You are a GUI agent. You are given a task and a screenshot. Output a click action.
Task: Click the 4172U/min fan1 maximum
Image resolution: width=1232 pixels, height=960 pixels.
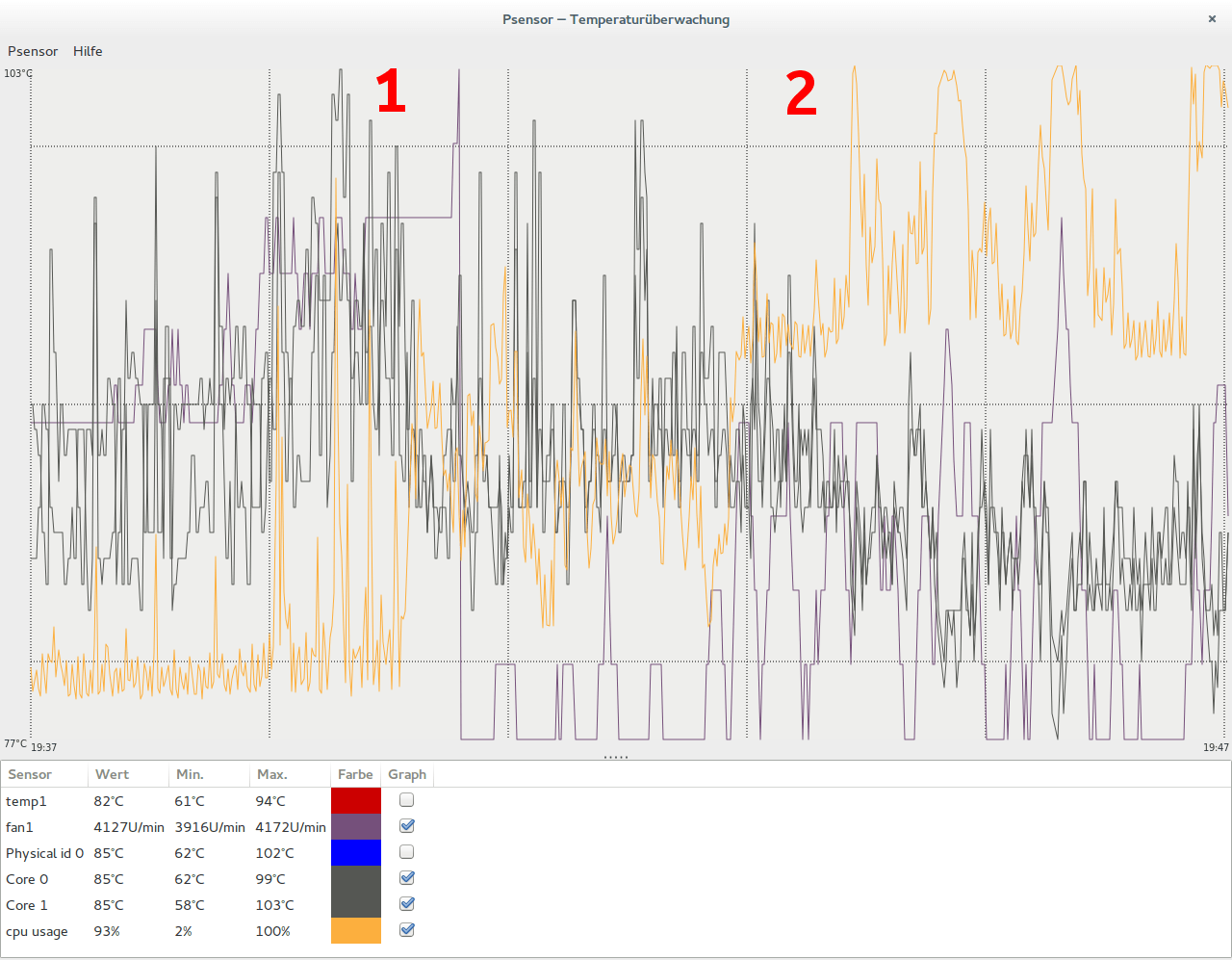[x=291, y=827]
